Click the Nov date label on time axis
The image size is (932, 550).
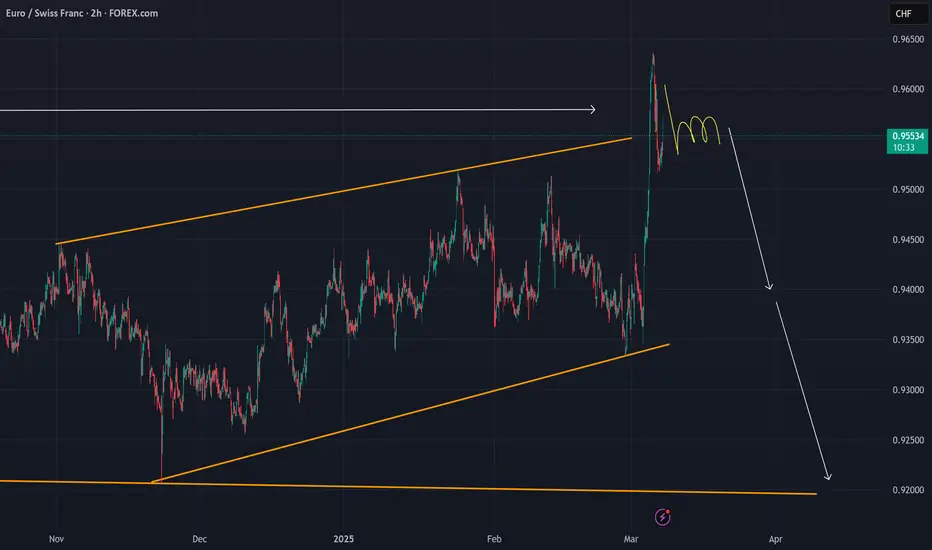click(x=56, y=539)
